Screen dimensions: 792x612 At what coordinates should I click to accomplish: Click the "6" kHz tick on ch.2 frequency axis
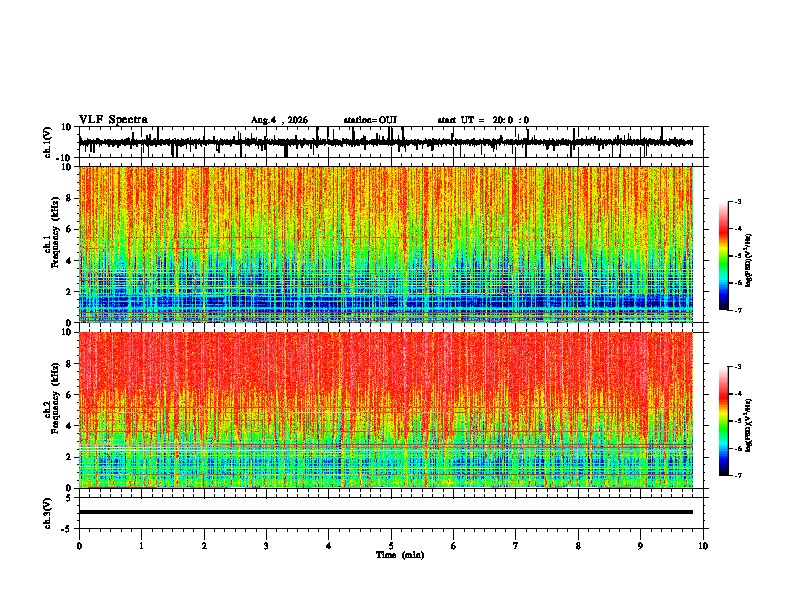pos(70,395)
